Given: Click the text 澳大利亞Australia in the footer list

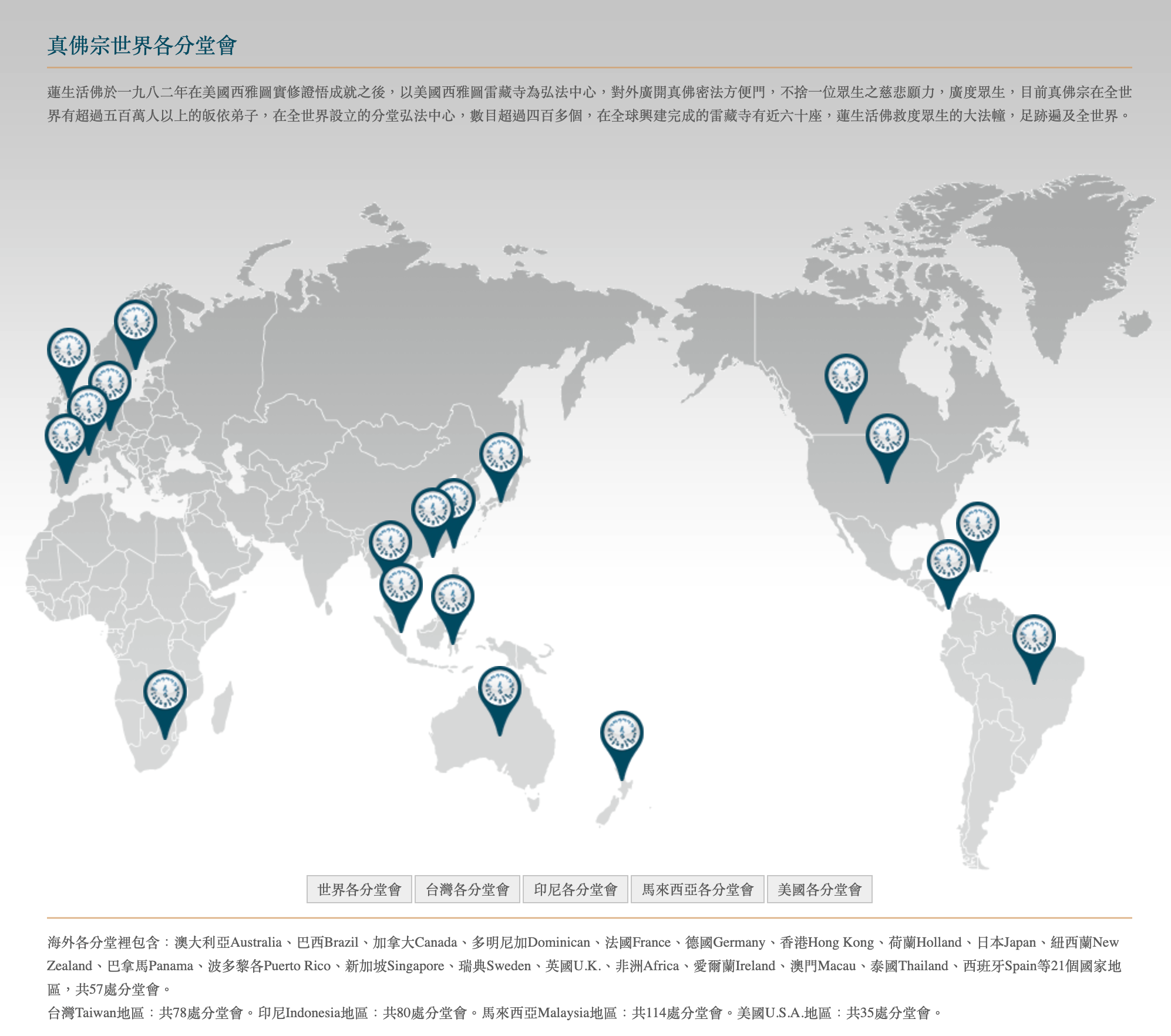Looking at the screenshot, I should point(228,942).
